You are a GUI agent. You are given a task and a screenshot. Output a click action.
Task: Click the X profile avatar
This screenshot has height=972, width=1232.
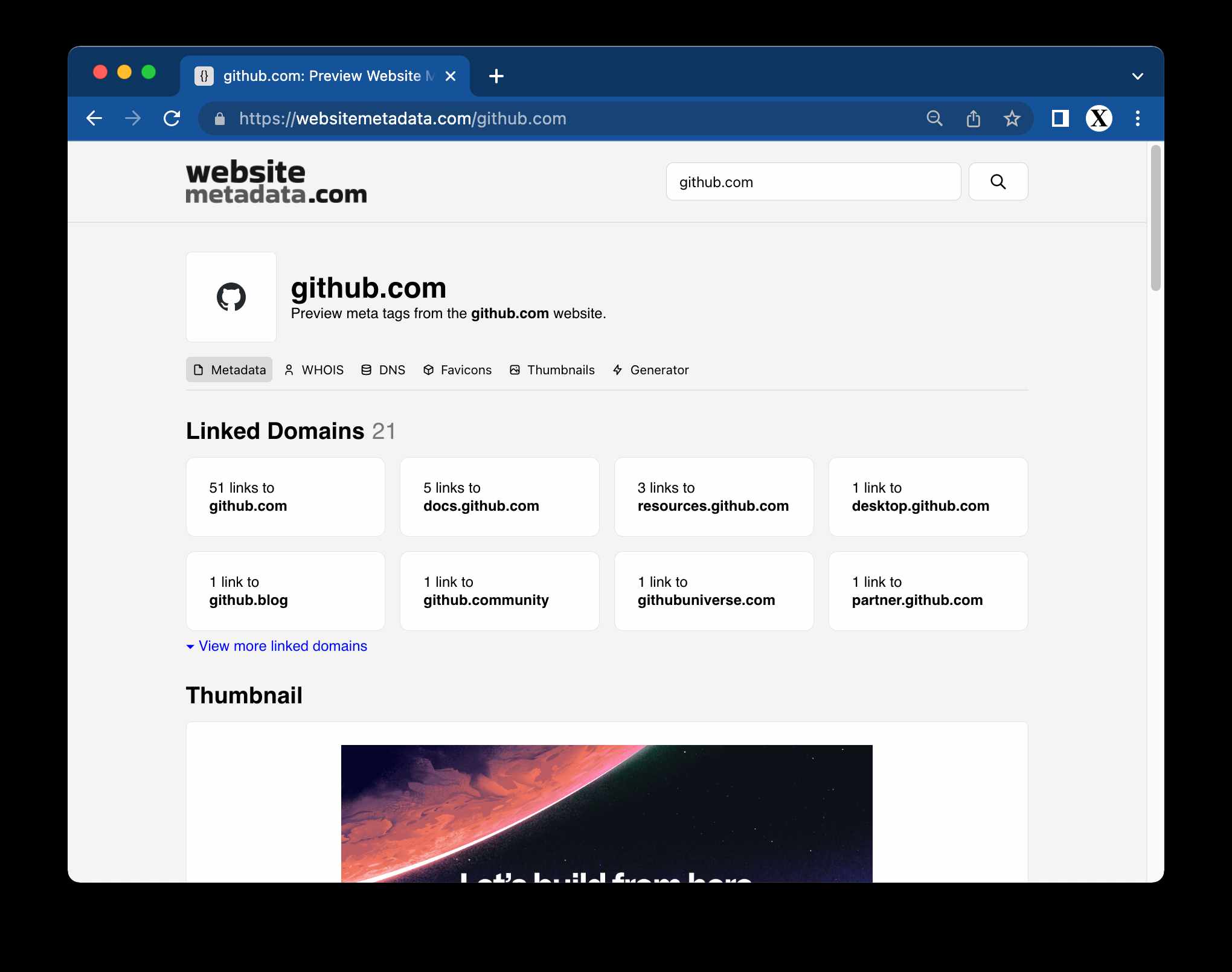coord(1099,118)
